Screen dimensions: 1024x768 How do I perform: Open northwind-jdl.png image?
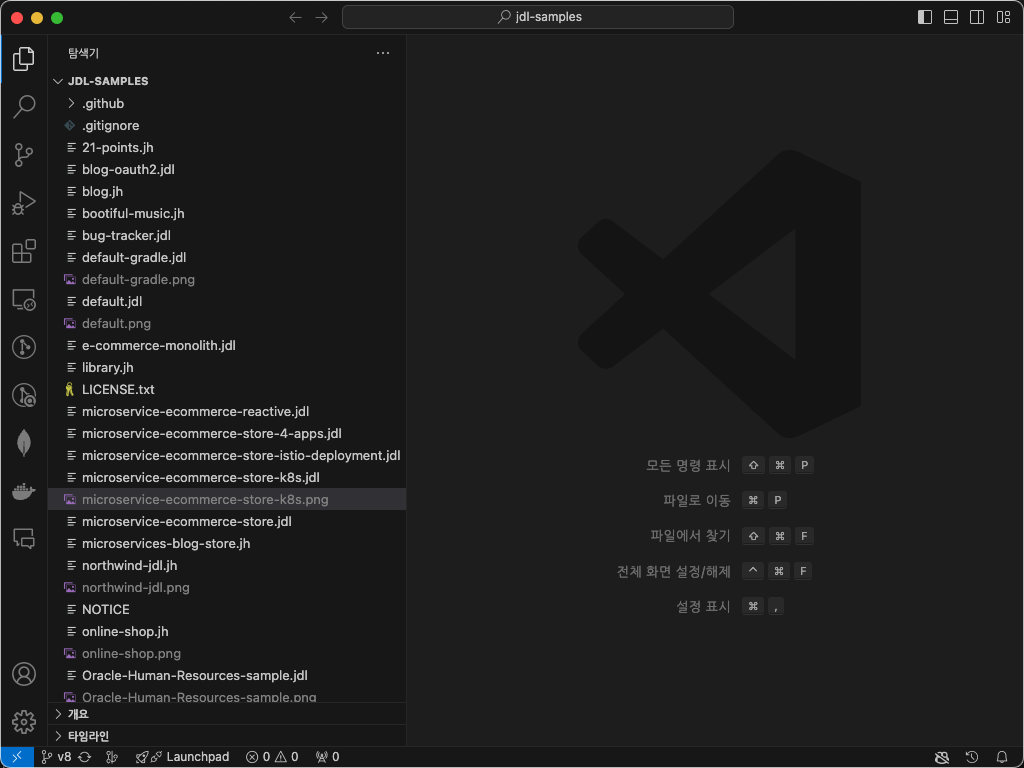pyautogui.click(x=227, y=587)
